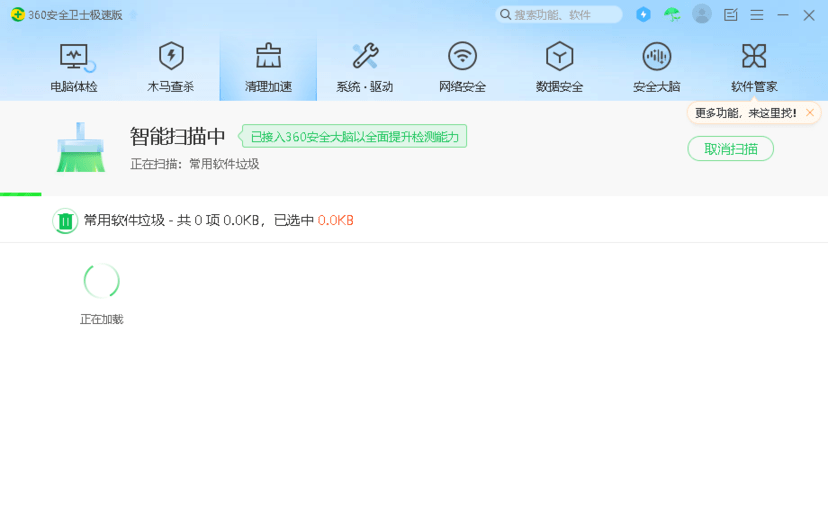Open the main hamburger menu

point(757,15)
